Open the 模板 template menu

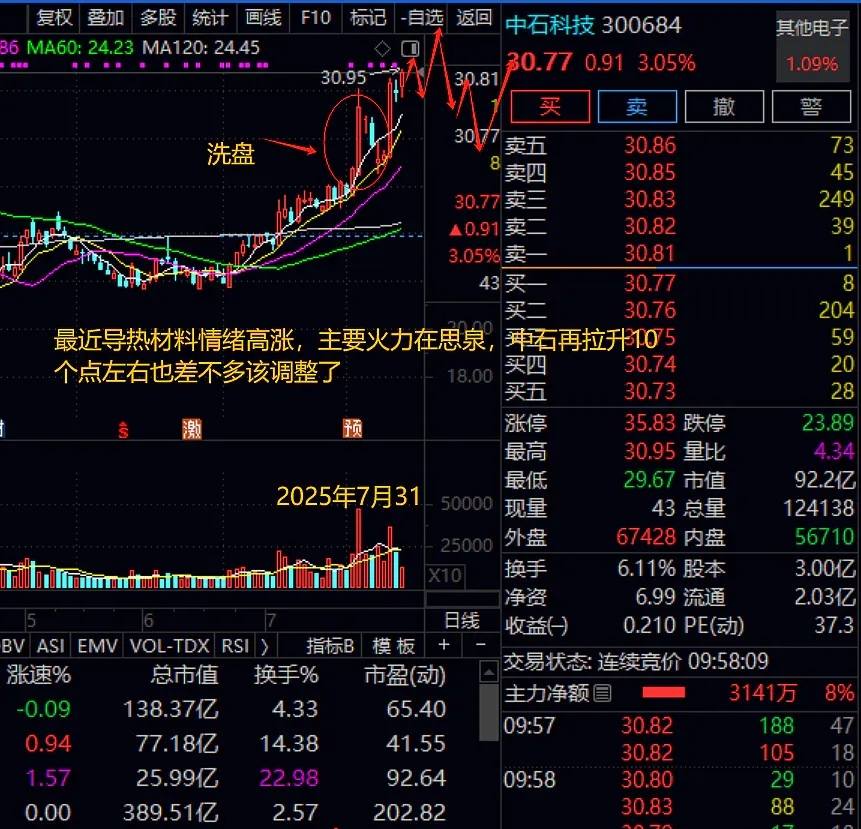[393, 646]
